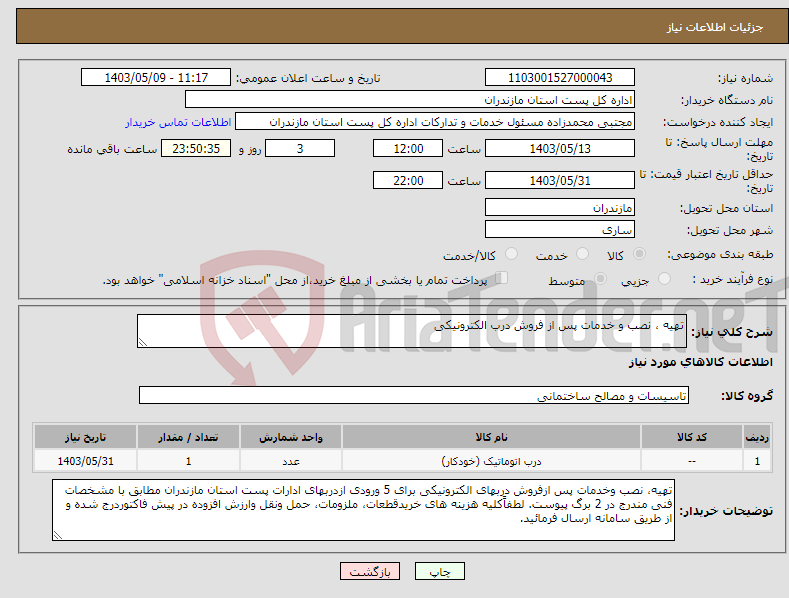This screenshot has height=598, width=789.
Task: Click the جزئیات اطلاعات نیاز header title
Action: point(715,27)
